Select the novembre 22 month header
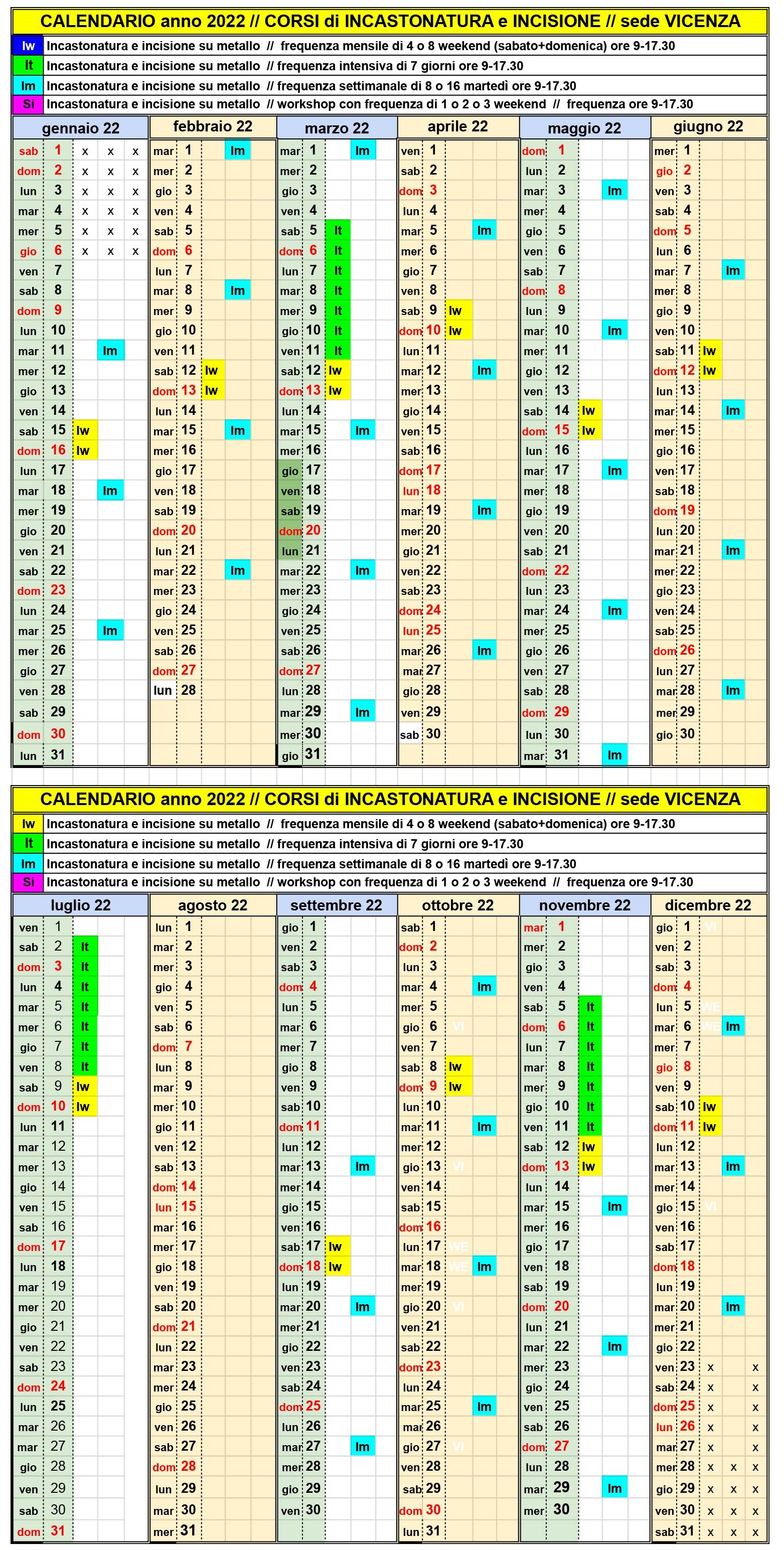This screenshot has width=784, height=1550. (584, 905)
